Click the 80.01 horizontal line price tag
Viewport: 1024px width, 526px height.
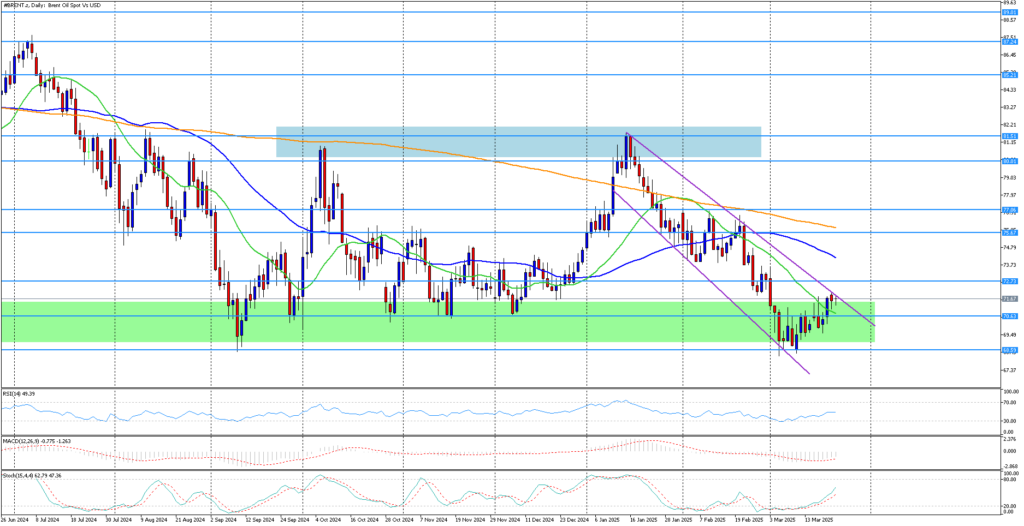point(1009,160)
